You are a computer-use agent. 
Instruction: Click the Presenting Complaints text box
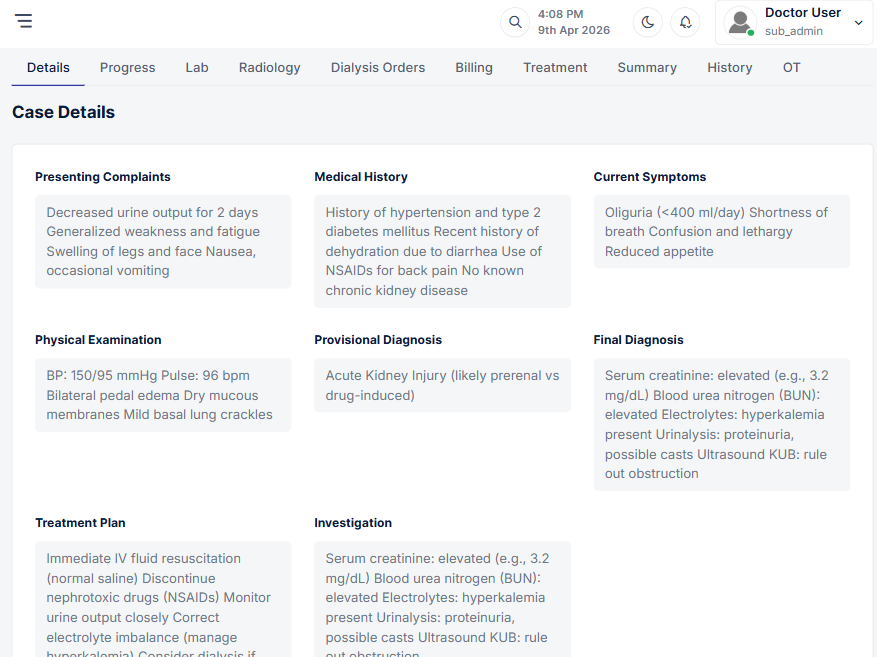163,241
